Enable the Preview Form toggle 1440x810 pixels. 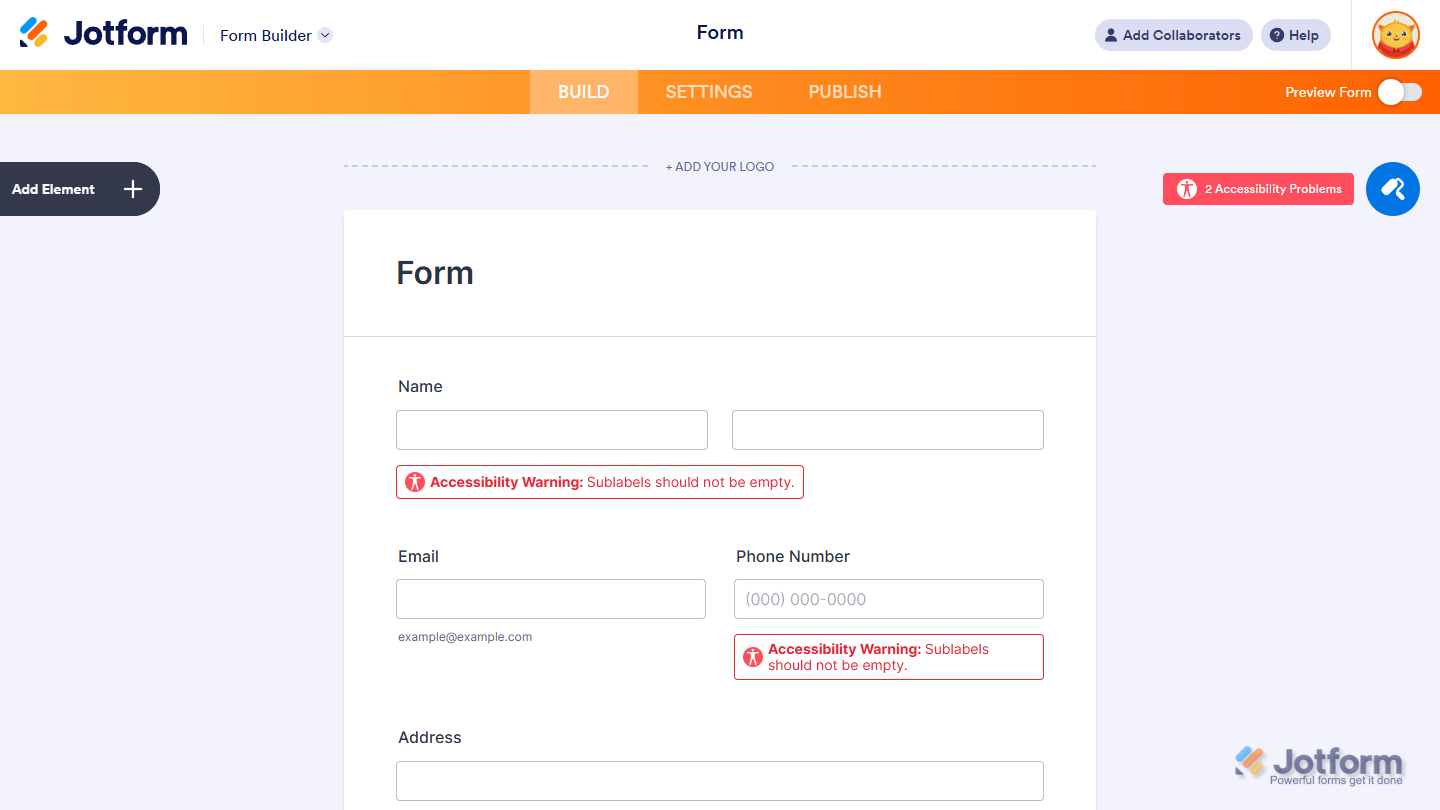(1399, 91)
